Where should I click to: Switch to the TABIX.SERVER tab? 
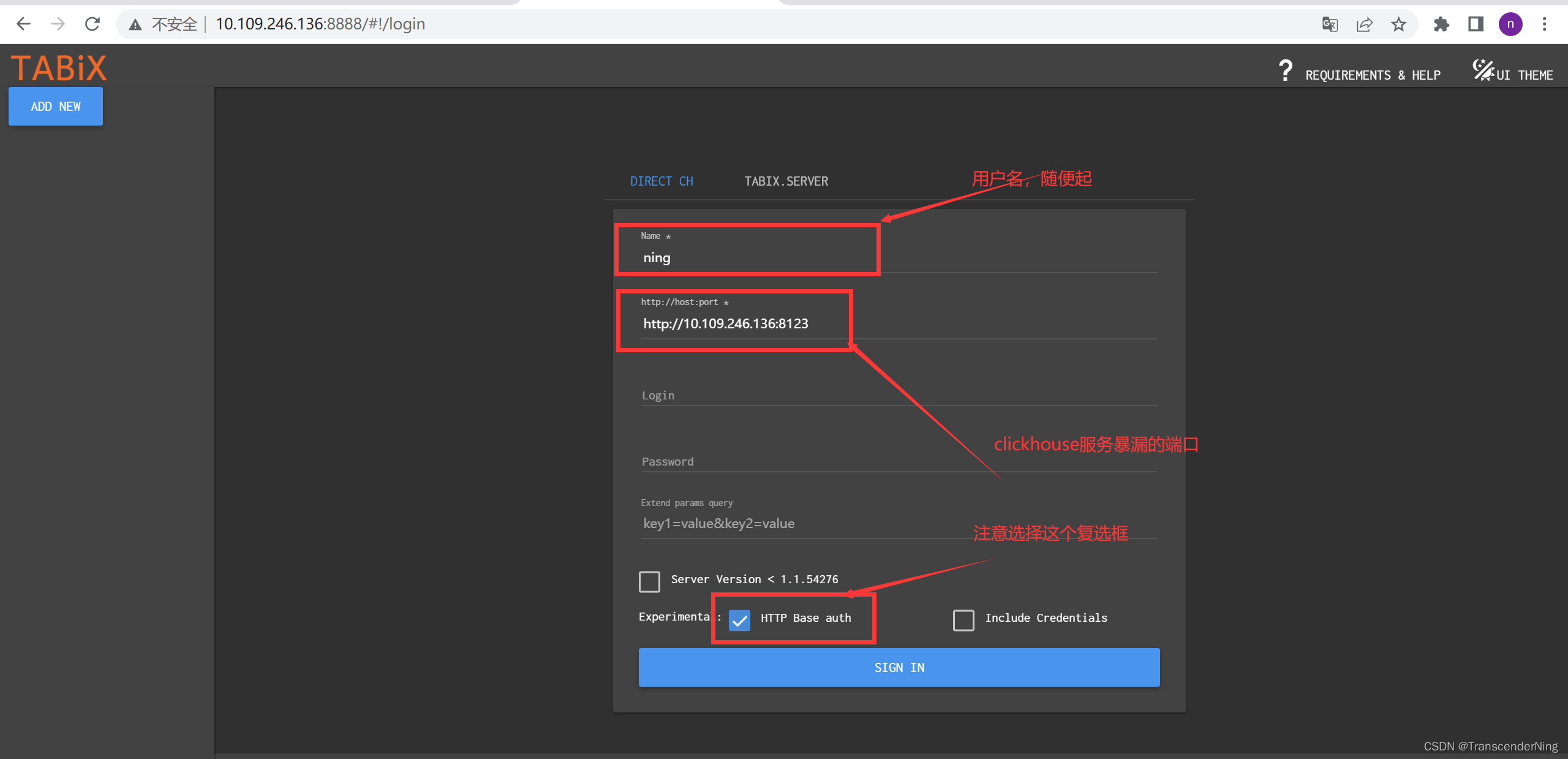point(786,181)
